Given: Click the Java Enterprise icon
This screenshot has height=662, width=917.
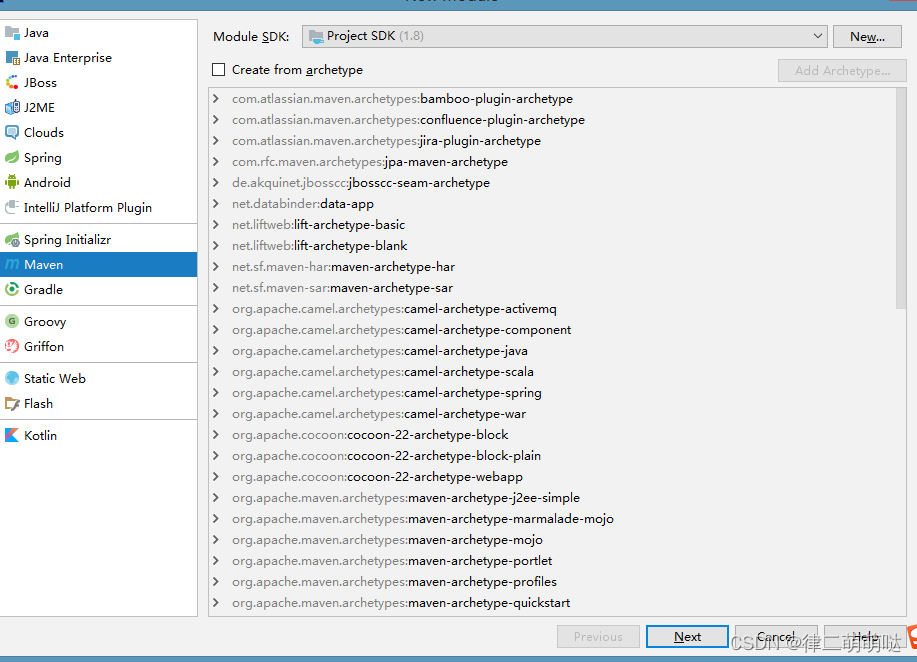Looking at the screenshot, I should (x=12, y=58).
